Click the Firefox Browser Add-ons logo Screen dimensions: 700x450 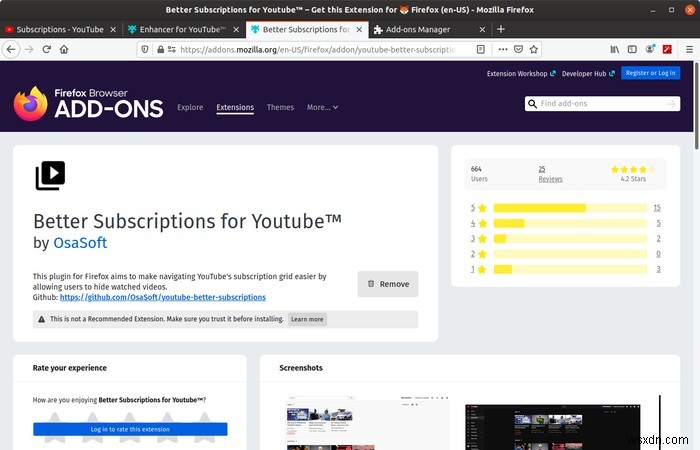click(x=88, y=104)
